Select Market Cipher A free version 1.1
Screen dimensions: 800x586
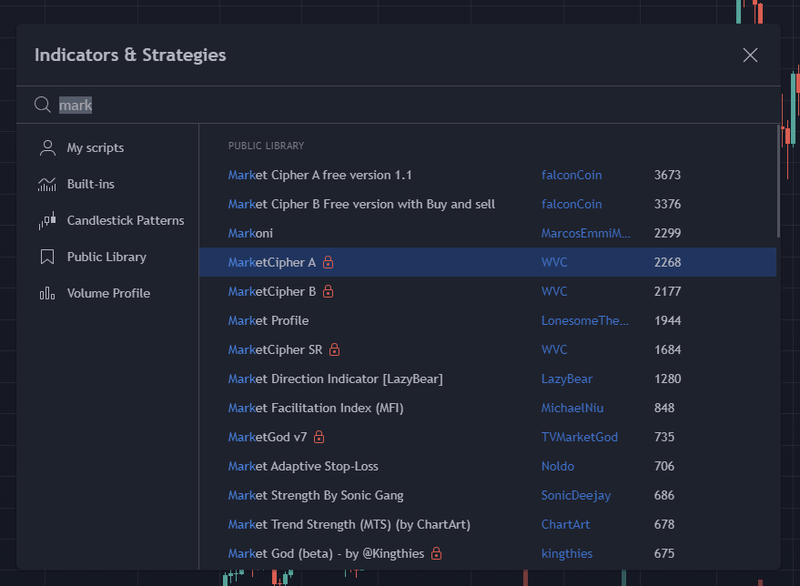click(x=320, y=175)
